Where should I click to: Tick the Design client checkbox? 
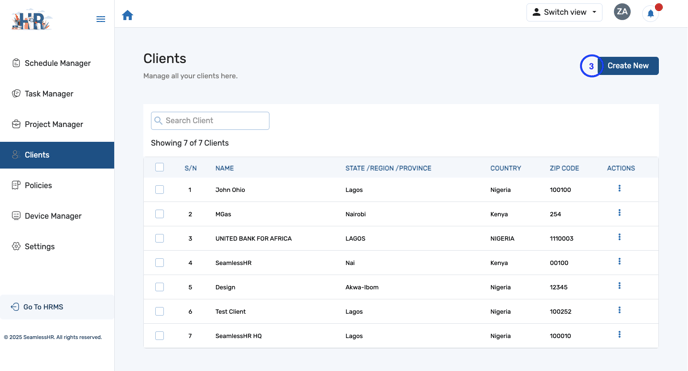[x=159, y=287]
